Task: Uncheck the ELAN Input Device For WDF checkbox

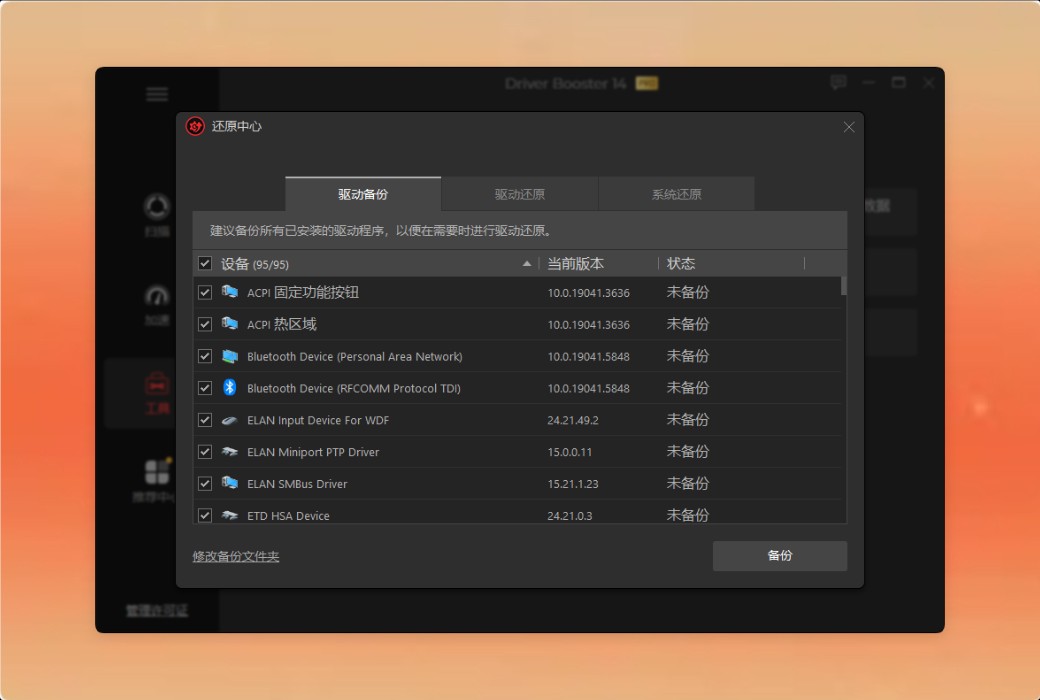Action: click(205, 420)
